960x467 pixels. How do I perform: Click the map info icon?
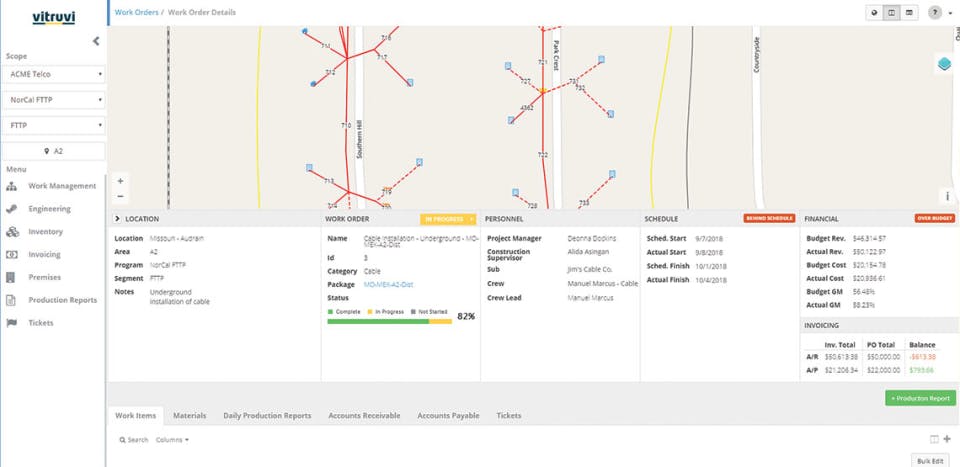click(x=947, y=196)
